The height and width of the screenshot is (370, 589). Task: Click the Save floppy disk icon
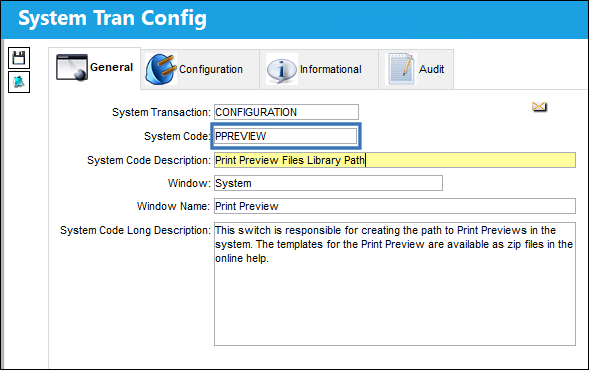coord(19,58)
